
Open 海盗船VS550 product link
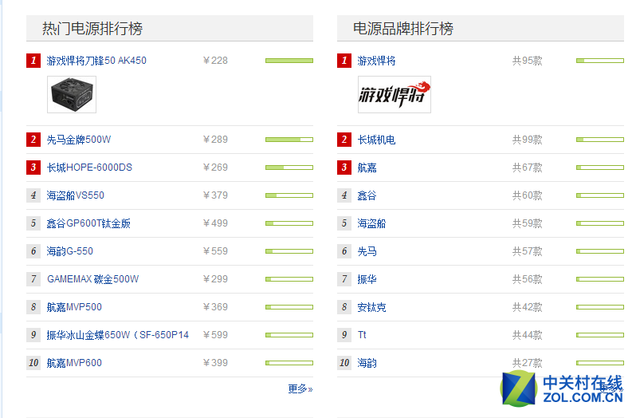(x=76, y=196)
